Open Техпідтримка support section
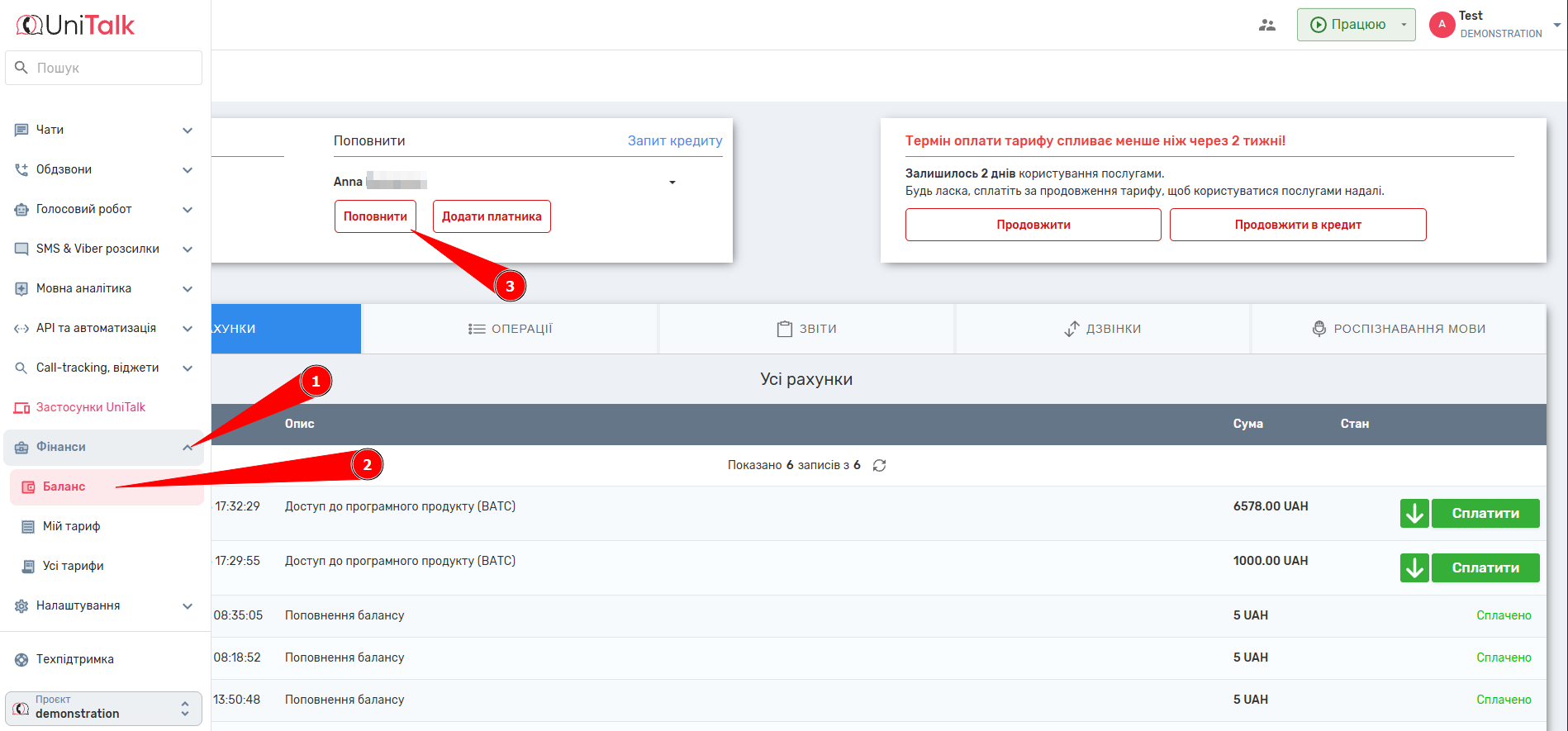 point(74,659)
